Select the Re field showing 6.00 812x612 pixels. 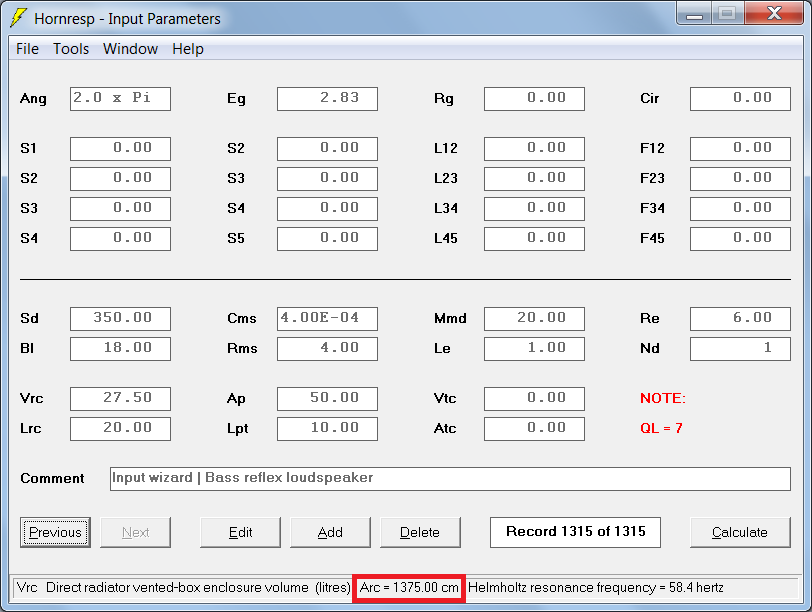click(741, 319)
